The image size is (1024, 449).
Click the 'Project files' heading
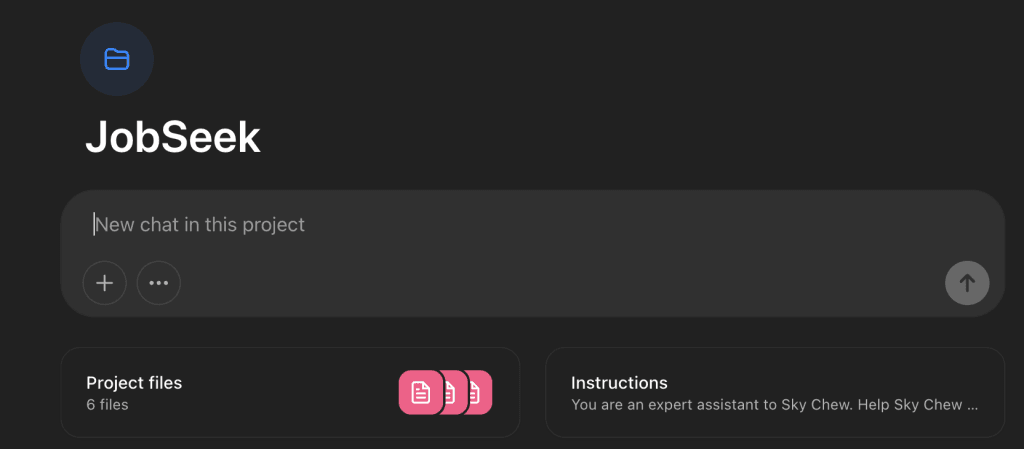point(134,382)
